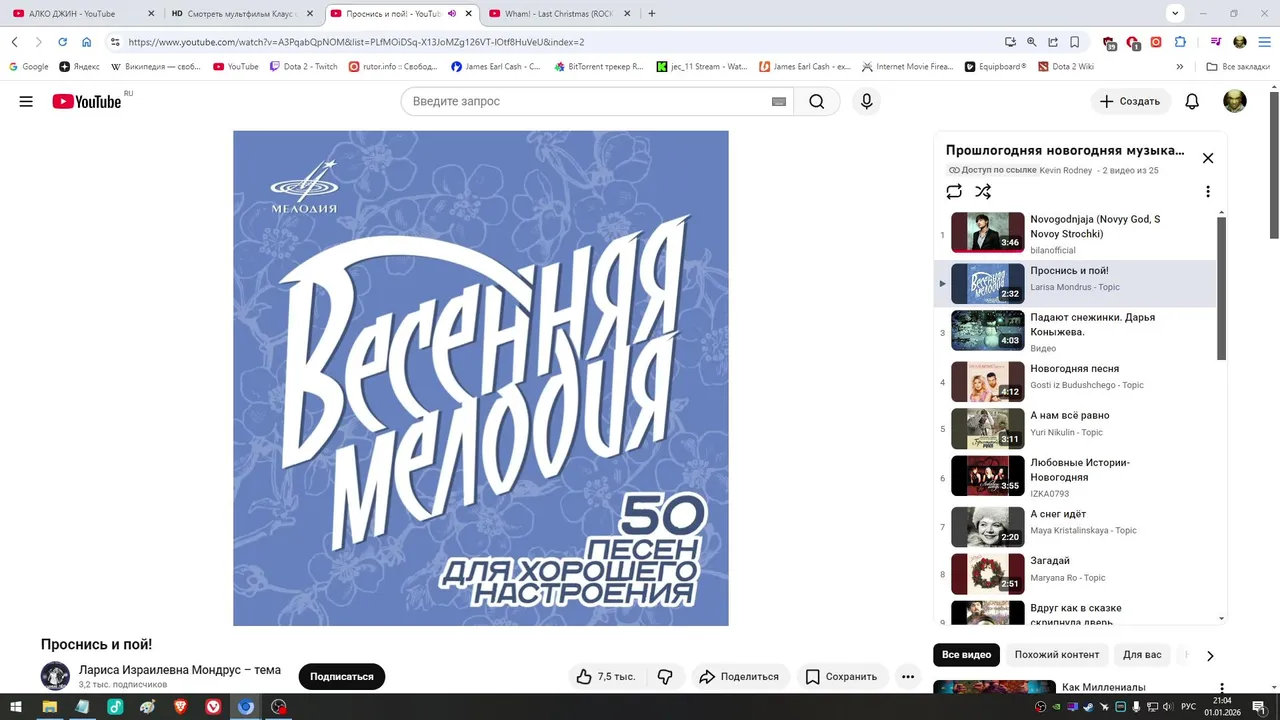Open more video actions (three dots)
Image resolution: width=1280 pixels, height=720 pixels.
point(908,677)
